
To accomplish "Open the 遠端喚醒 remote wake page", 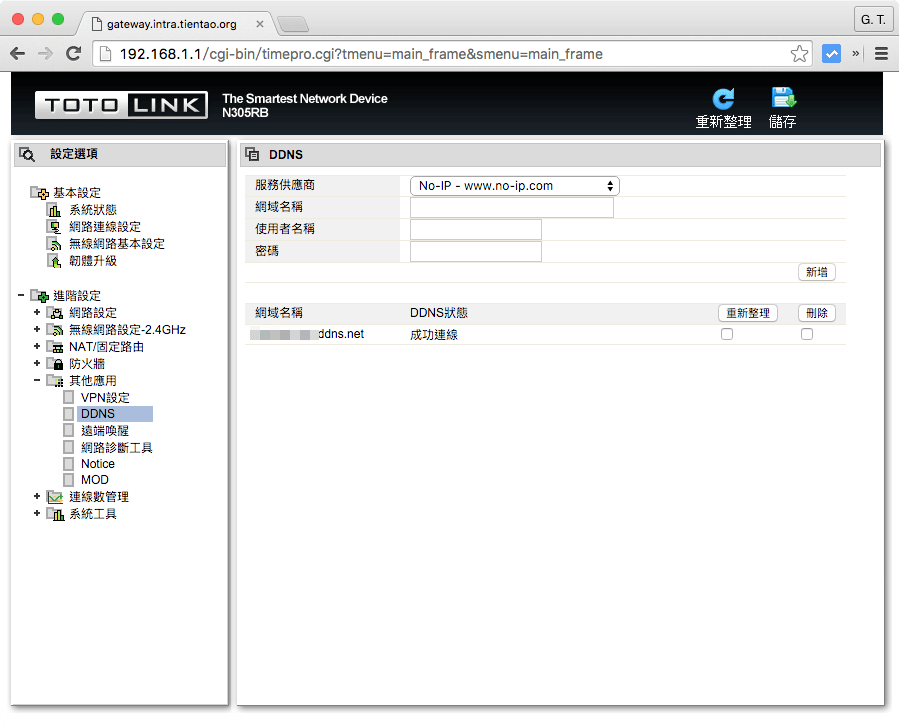I will tap(105, 430).
